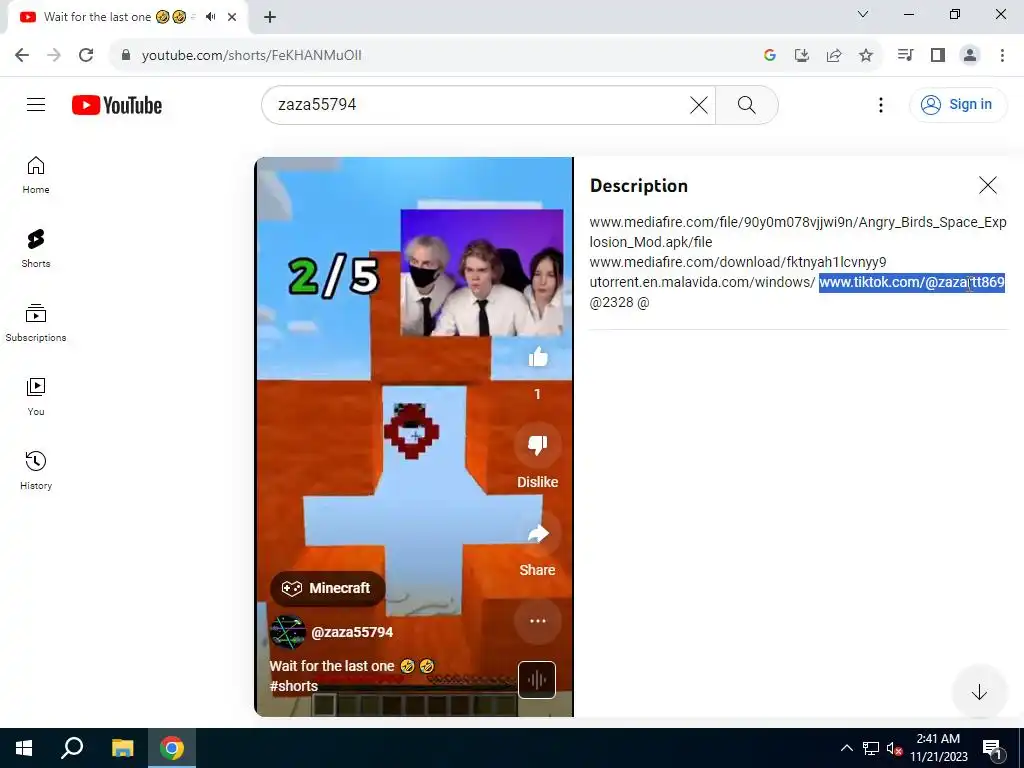Screen dimensions: 1024x768
Task: Toggle Chrome side panel
Action: [938, 55]
